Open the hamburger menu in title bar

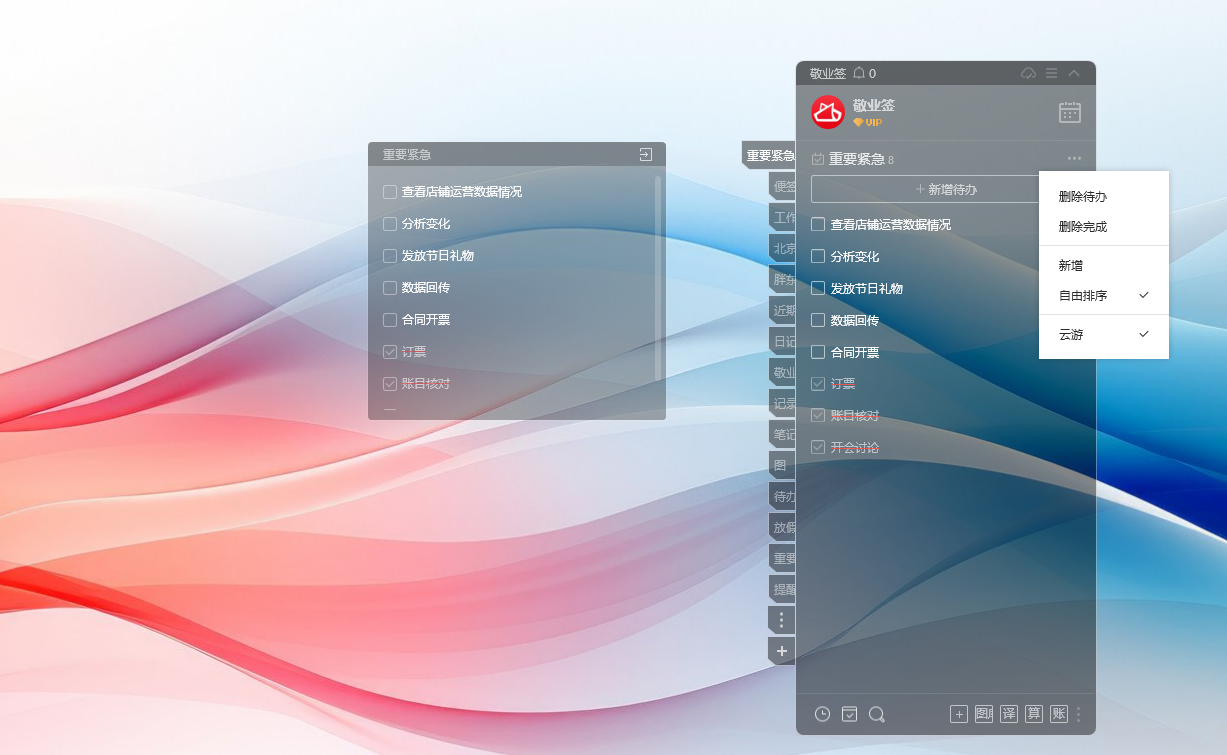pyautogui.click(x=1051, y=73)
